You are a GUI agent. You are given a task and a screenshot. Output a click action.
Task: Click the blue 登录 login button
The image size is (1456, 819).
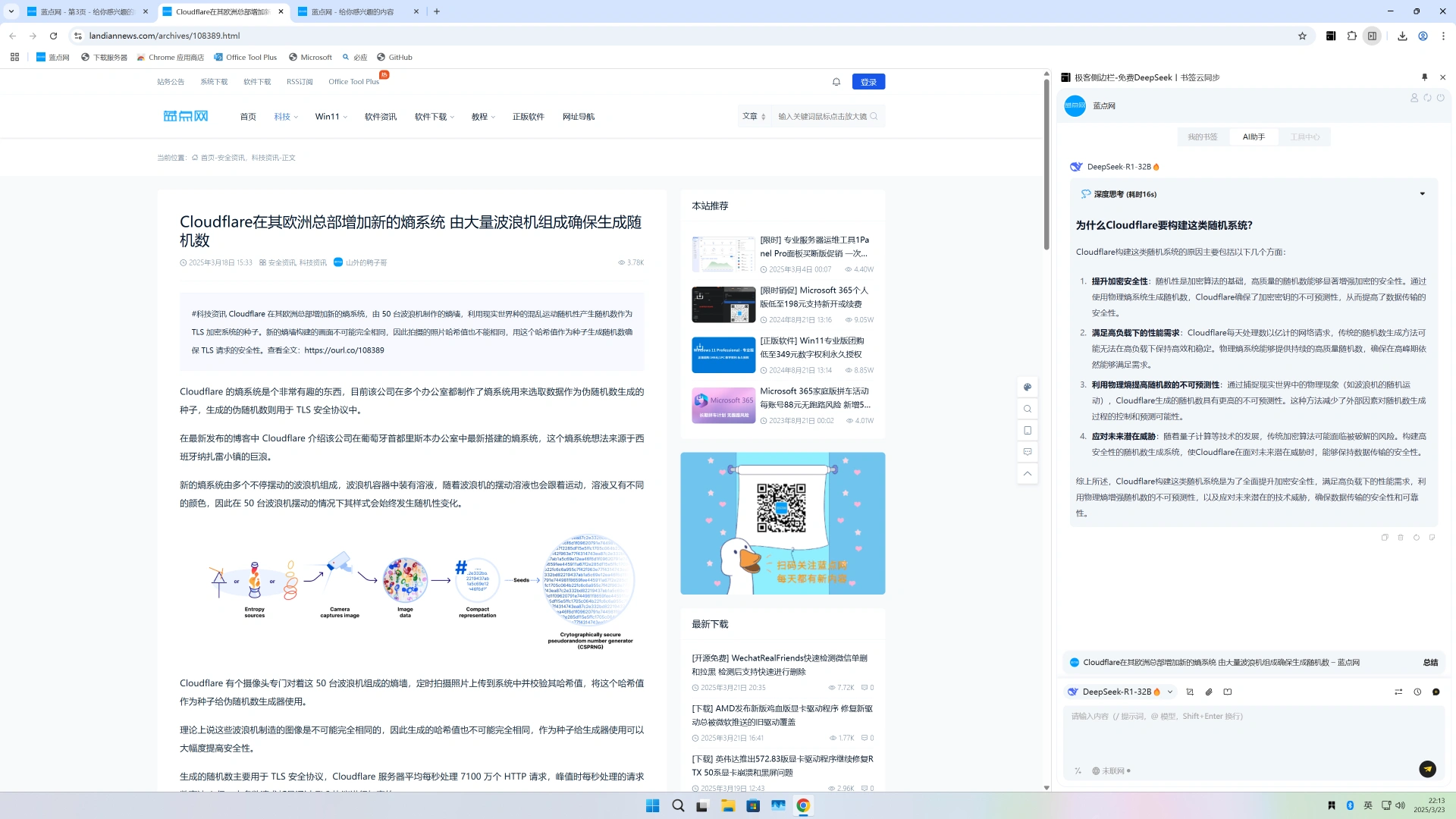click(x=868, y=82)
